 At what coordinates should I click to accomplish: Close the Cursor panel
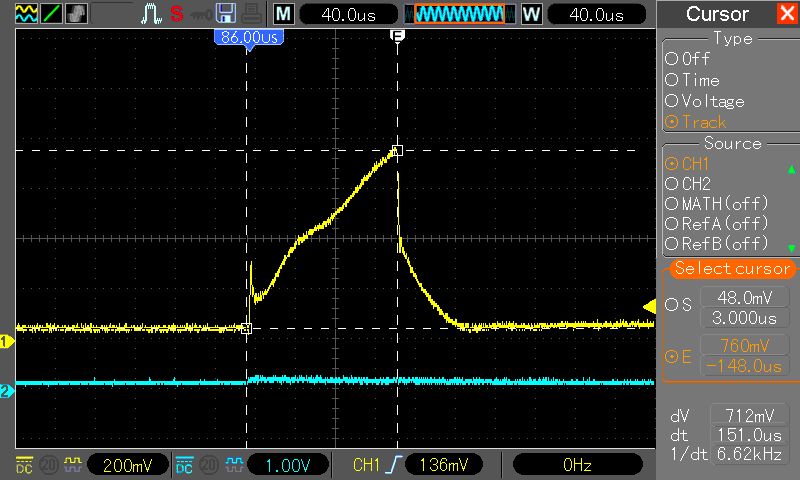[x=786, y=14]
